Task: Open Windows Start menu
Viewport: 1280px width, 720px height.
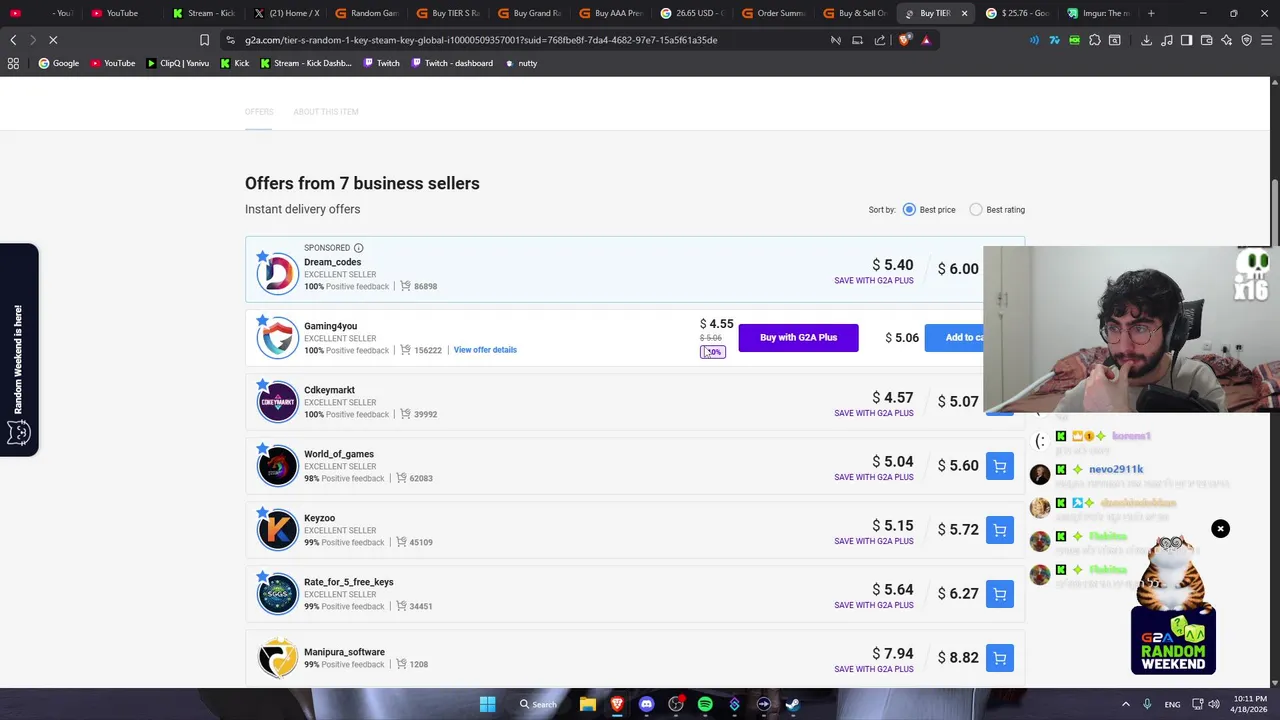Action: (x=487, y=704)
